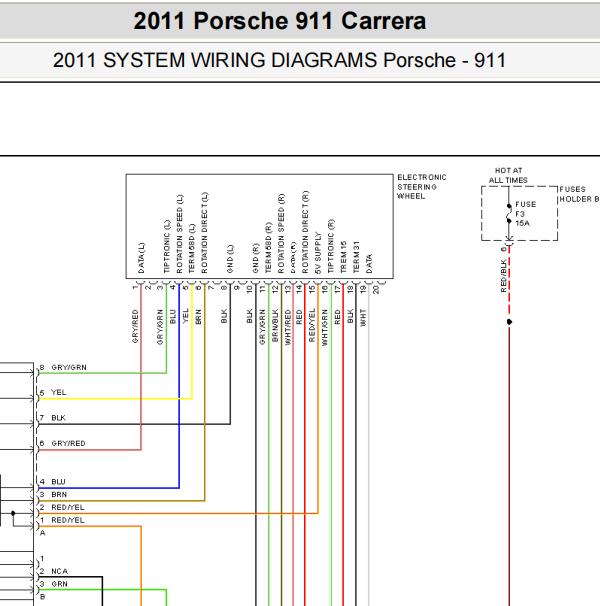The height and width of the screenshot is (606, 600).
Task: Click the "8 GRY/GRN" connector row label
Action: coord(63,367)
